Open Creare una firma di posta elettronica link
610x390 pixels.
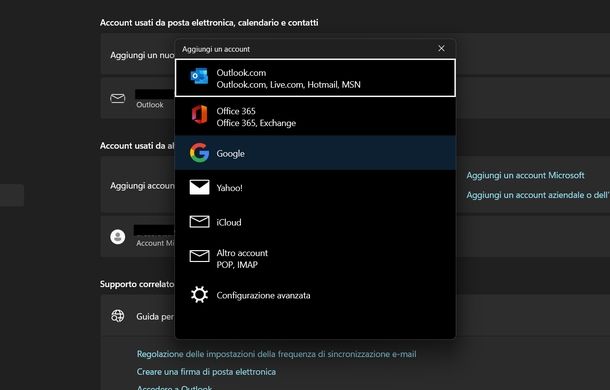[206, 372]
